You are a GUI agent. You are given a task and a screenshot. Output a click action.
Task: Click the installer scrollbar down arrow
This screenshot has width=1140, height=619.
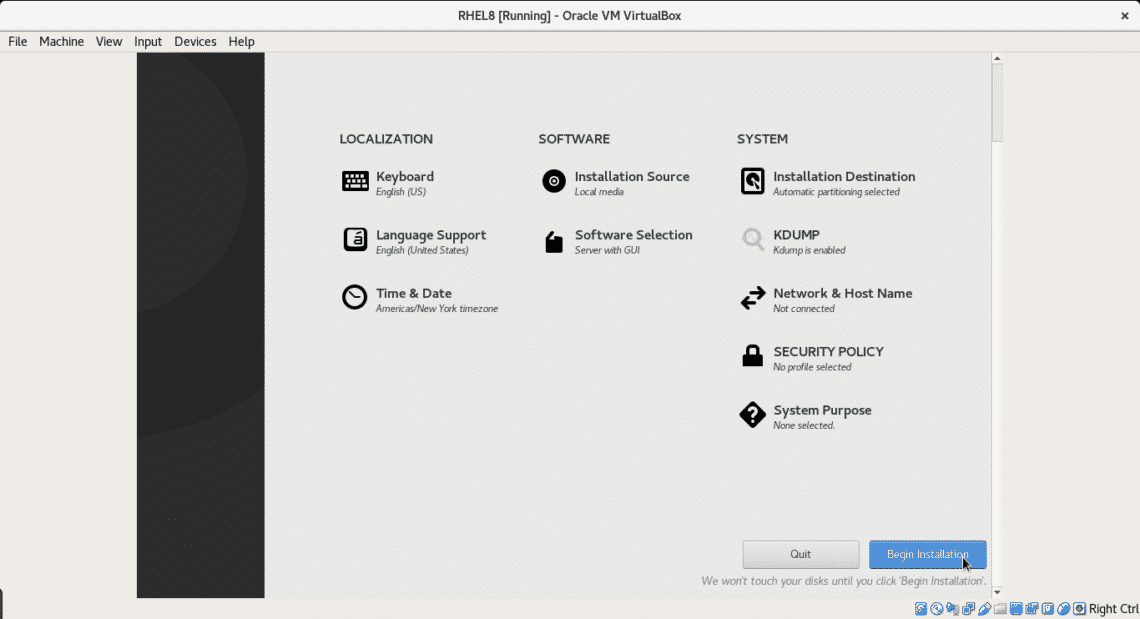point(997,592)
